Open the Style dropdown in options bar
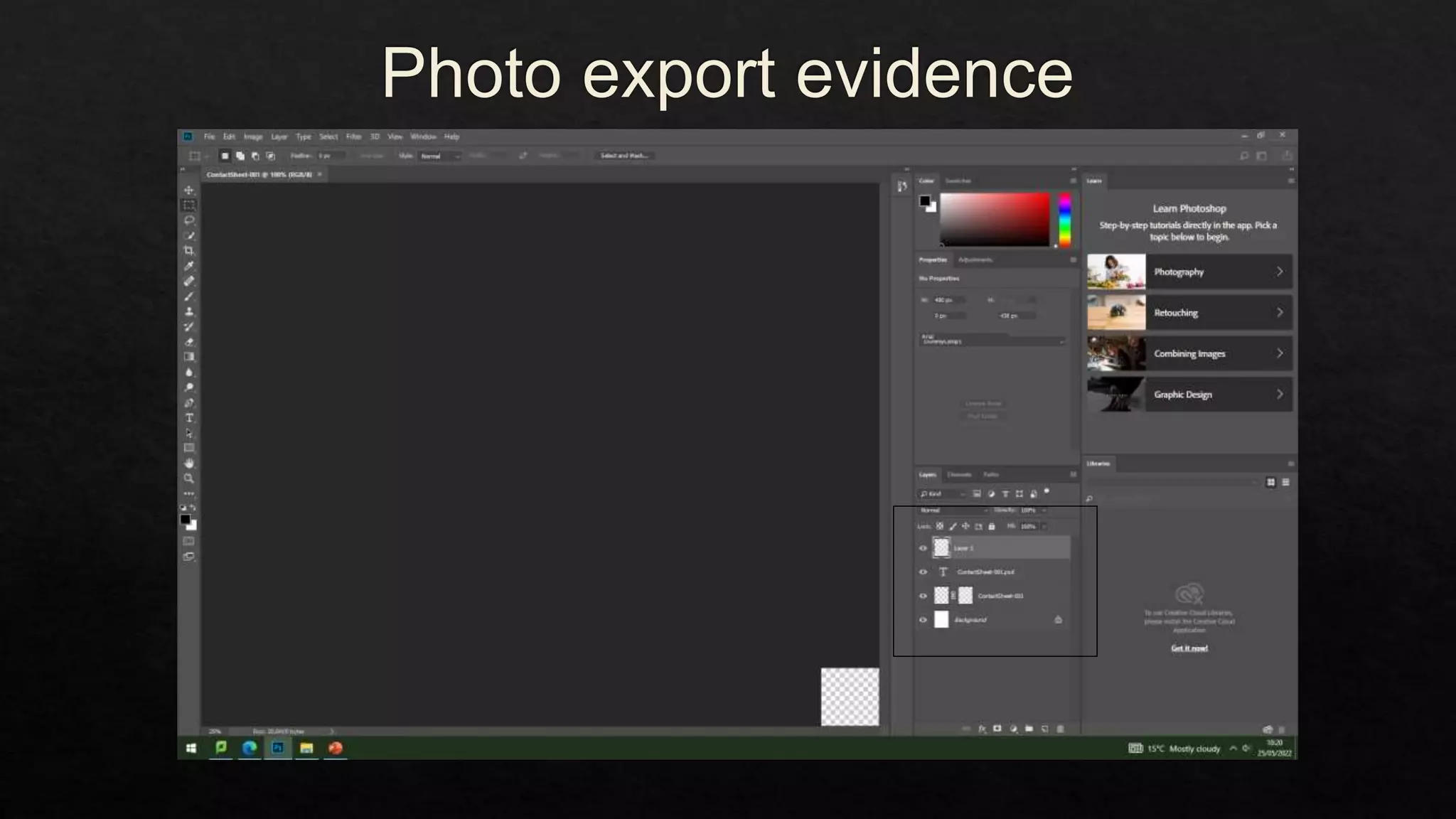1456x819 pixels. click(x=439, y=156)
